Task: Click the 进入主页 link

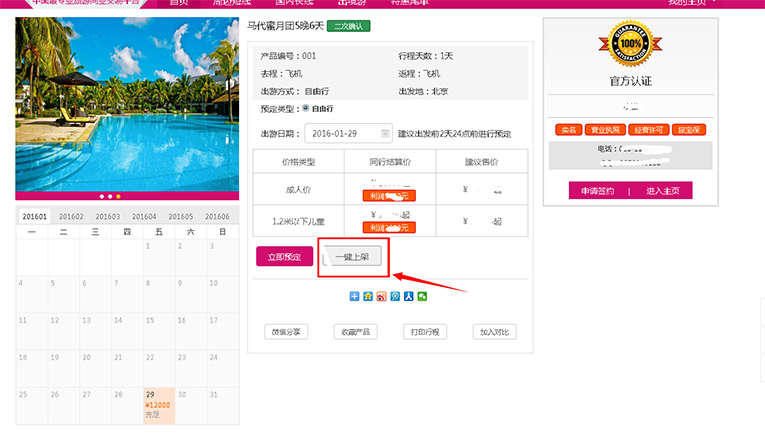Action: tap(663, 191)
